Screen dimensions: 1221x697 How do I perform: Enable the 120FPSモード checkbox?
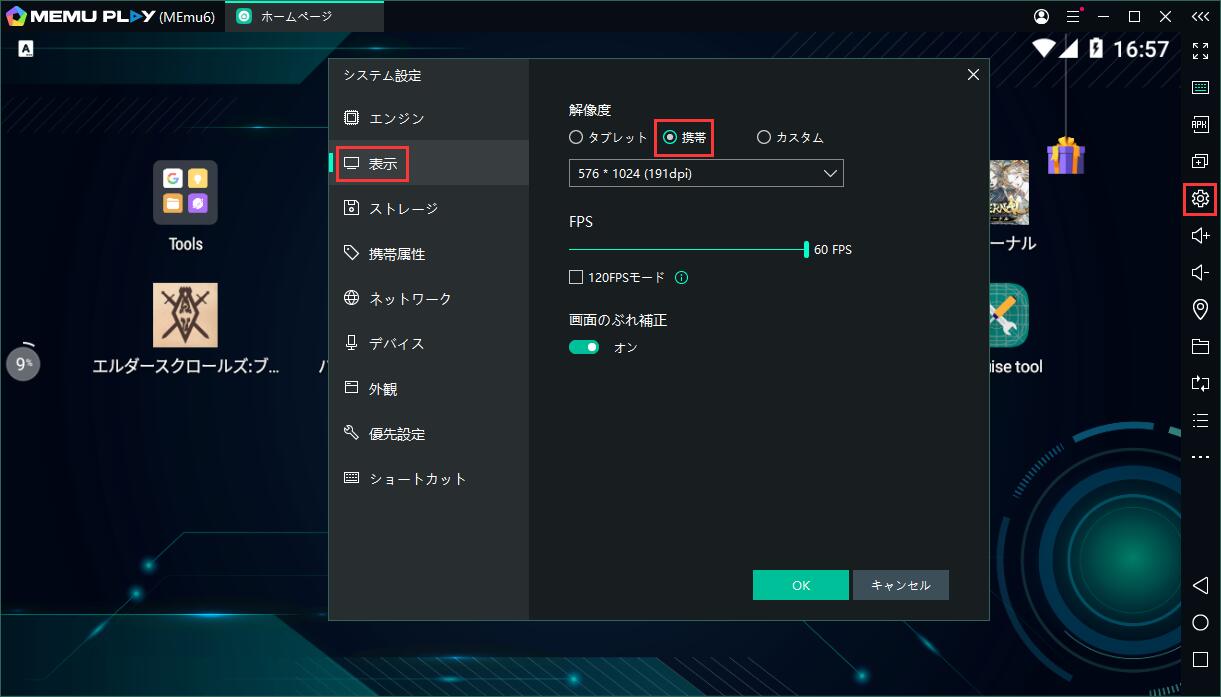pos(574,278)
